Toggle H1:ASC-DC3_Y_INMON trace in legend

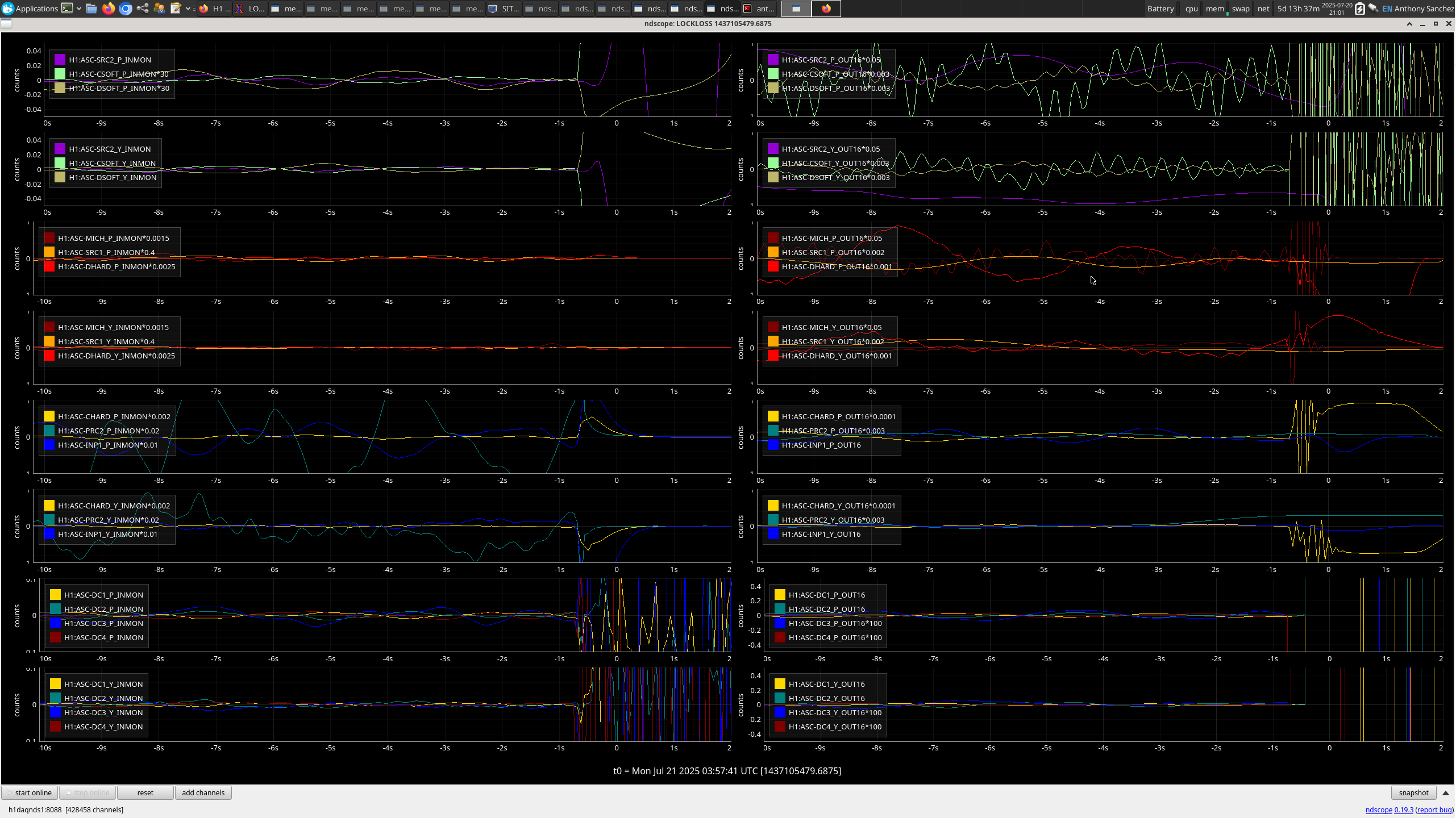tap(103, 712)
